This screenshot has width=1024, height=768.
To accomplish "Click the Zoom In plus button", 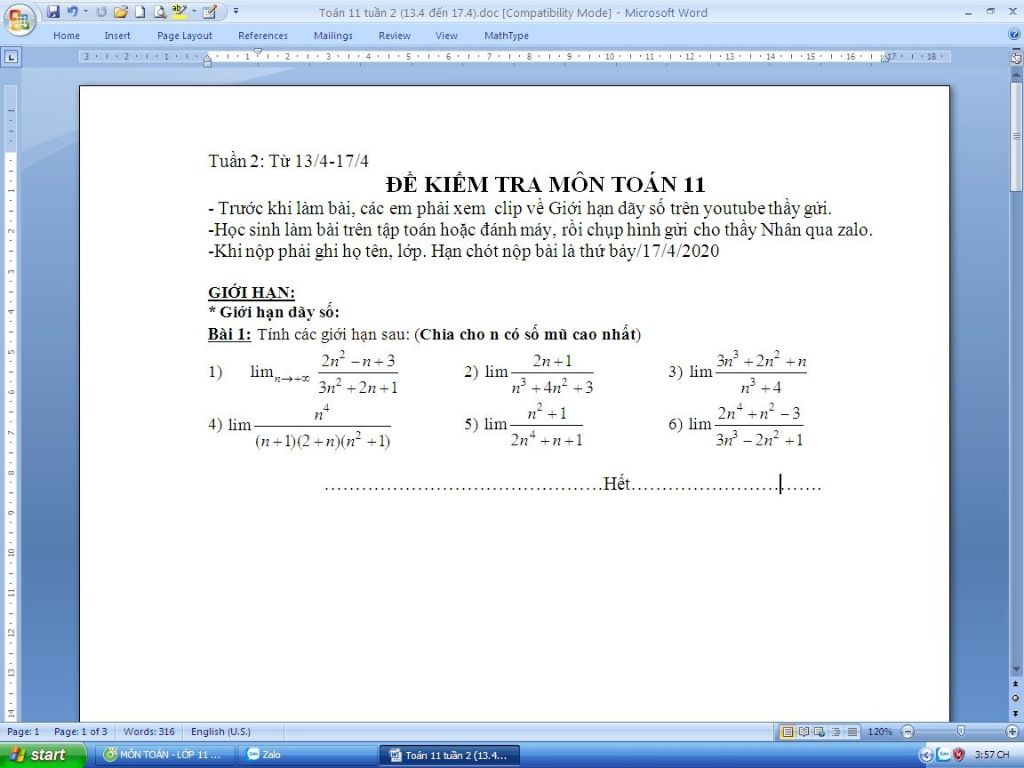I will coord(1012,732).
